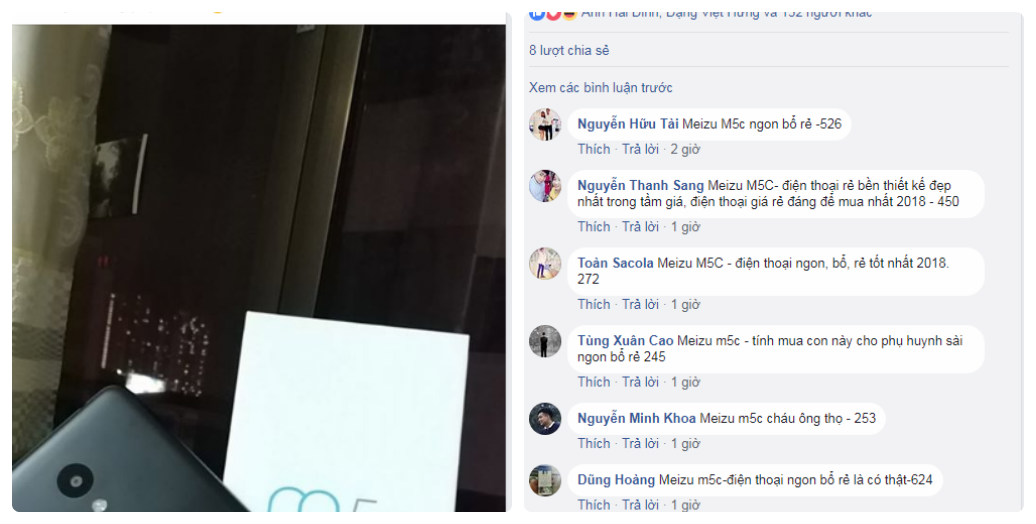1036x524 pixels.
Task: Like Nguyễn Minh Khoa's comment with Thích
Action: (x=594, y=443)
